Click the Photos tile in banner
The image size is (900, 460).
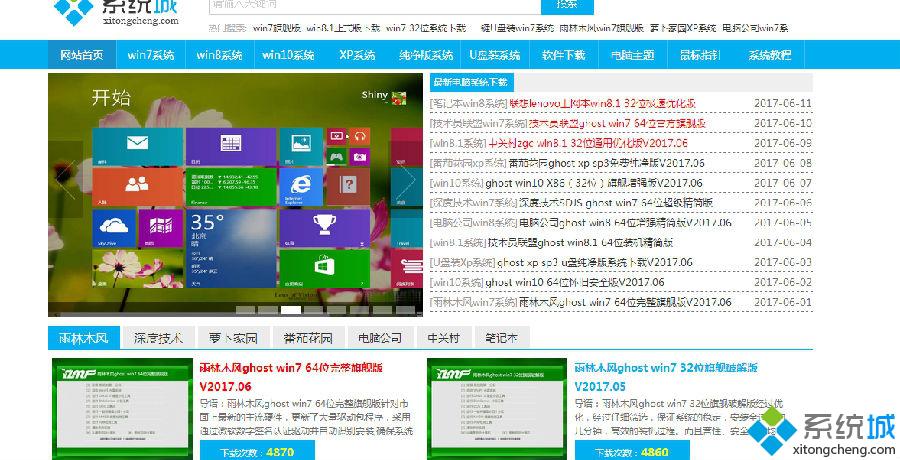301,147
